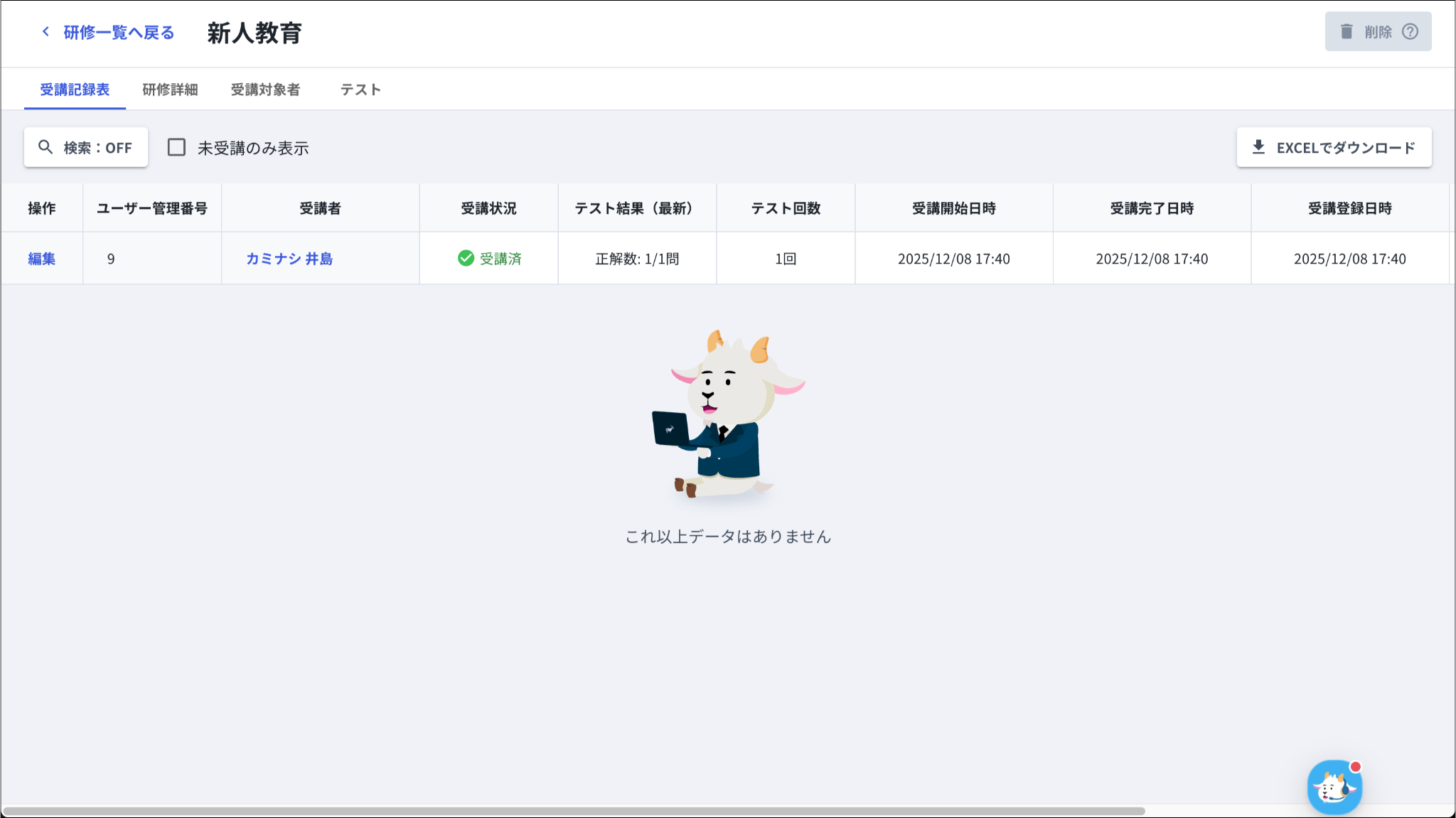Image resolution: width=1456 pixels, height=818 pixels.
Task: Open the goat chat support widget
Action: (1334, 787)
